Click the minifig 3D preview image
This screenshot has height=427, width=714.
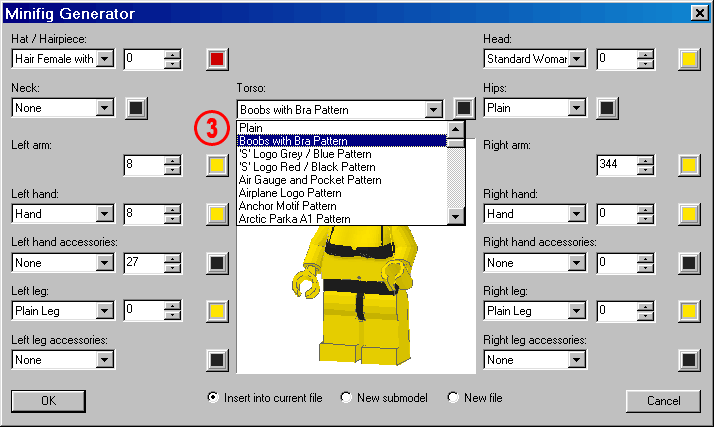[x=356, y=300]
